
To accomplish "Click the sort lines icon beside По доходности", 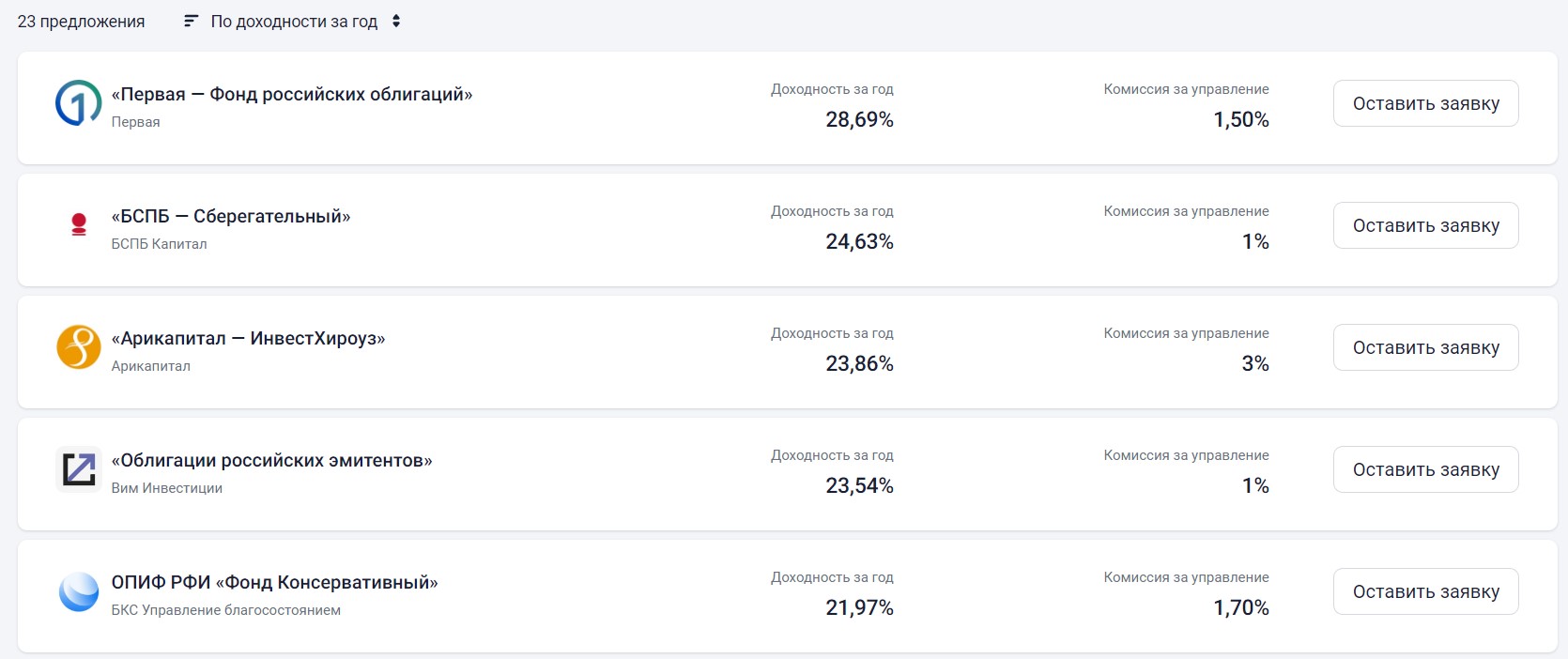I will [x=191, y=21].
